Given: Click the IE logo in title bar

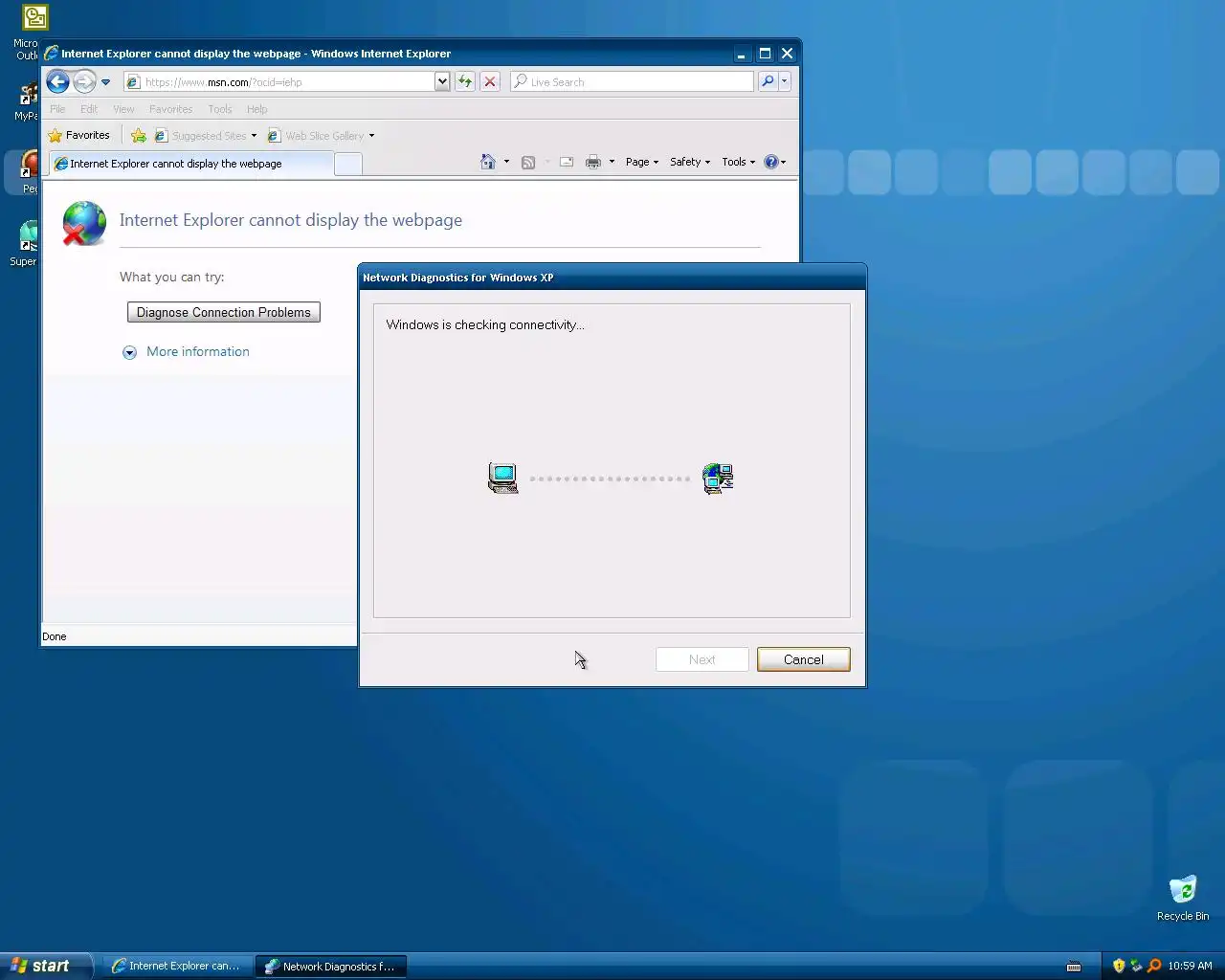Looking at the screenshot, I should coord(52,54).
